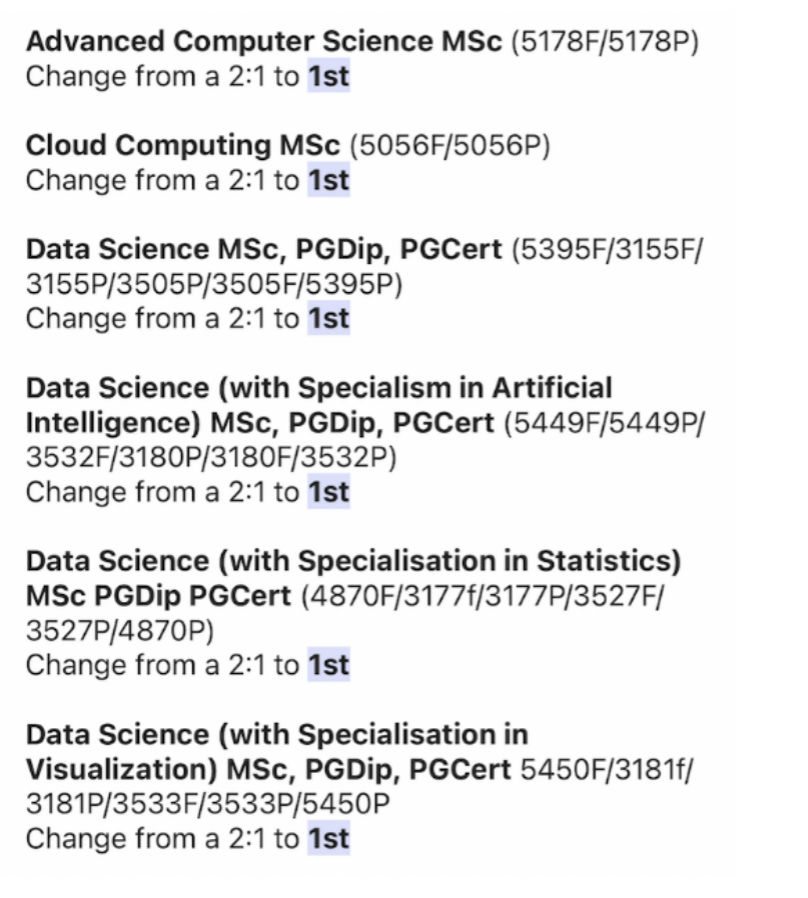Click the Advanced Computer Science MSc heading
Screen dimensions: 808x898
pyautogui.click(x=264, y=42)
